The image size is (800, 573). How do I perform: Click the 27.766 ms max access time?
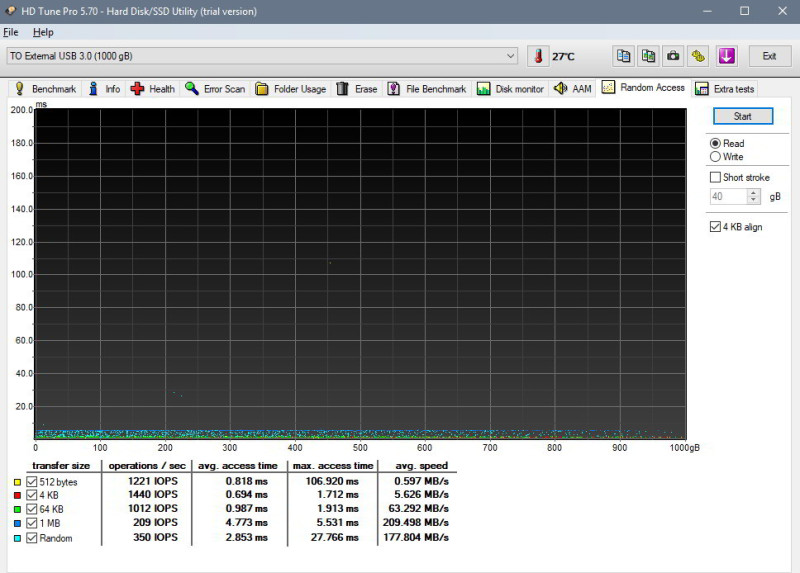click(x=334, y=537)
